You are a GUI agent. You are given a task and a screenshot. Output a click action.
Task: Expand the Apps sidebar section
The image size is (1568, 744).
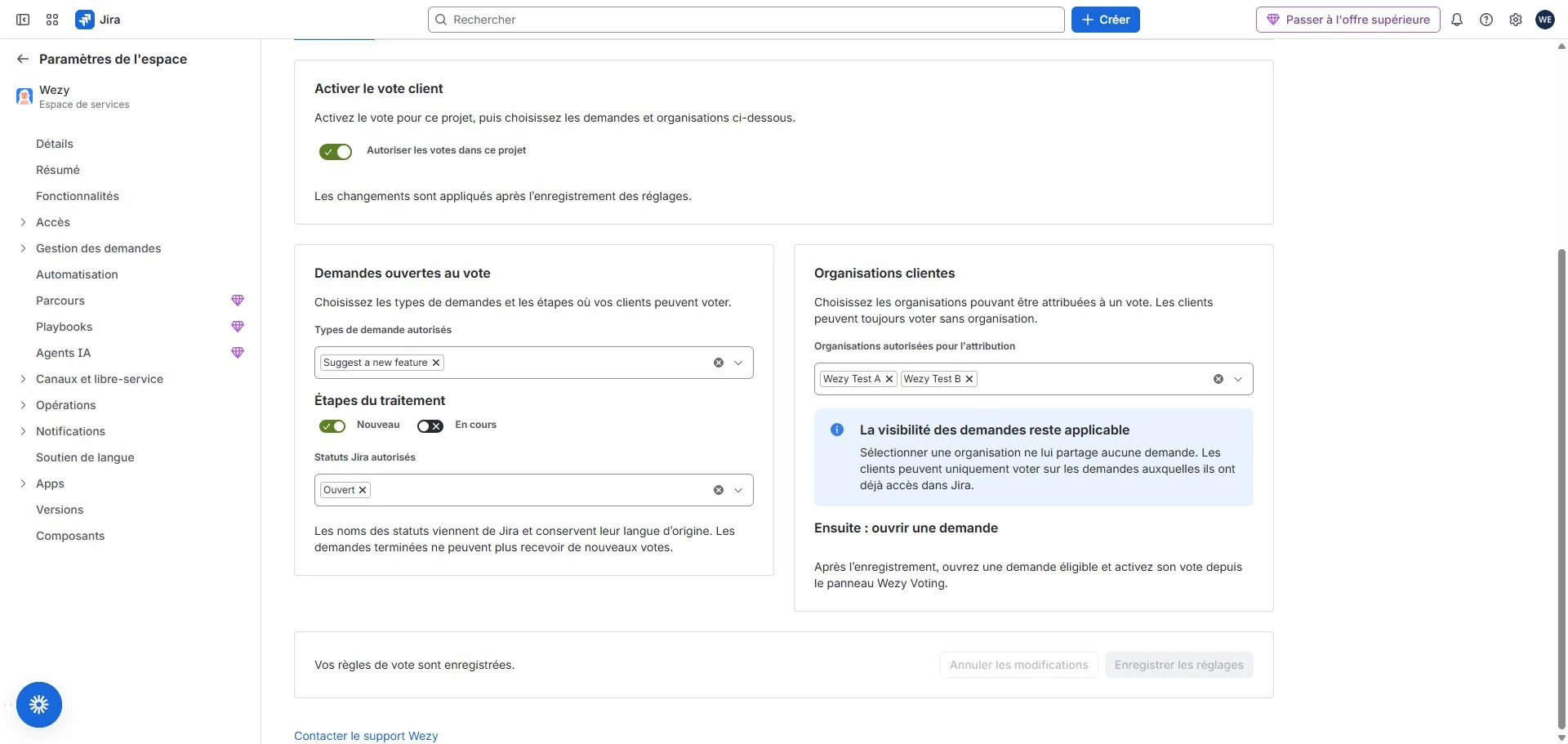click(x=23, y=483)
